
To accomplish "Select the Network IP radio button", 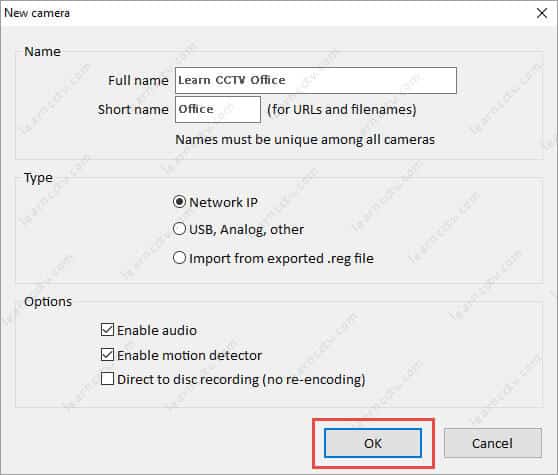I will (x=179, y=202).
